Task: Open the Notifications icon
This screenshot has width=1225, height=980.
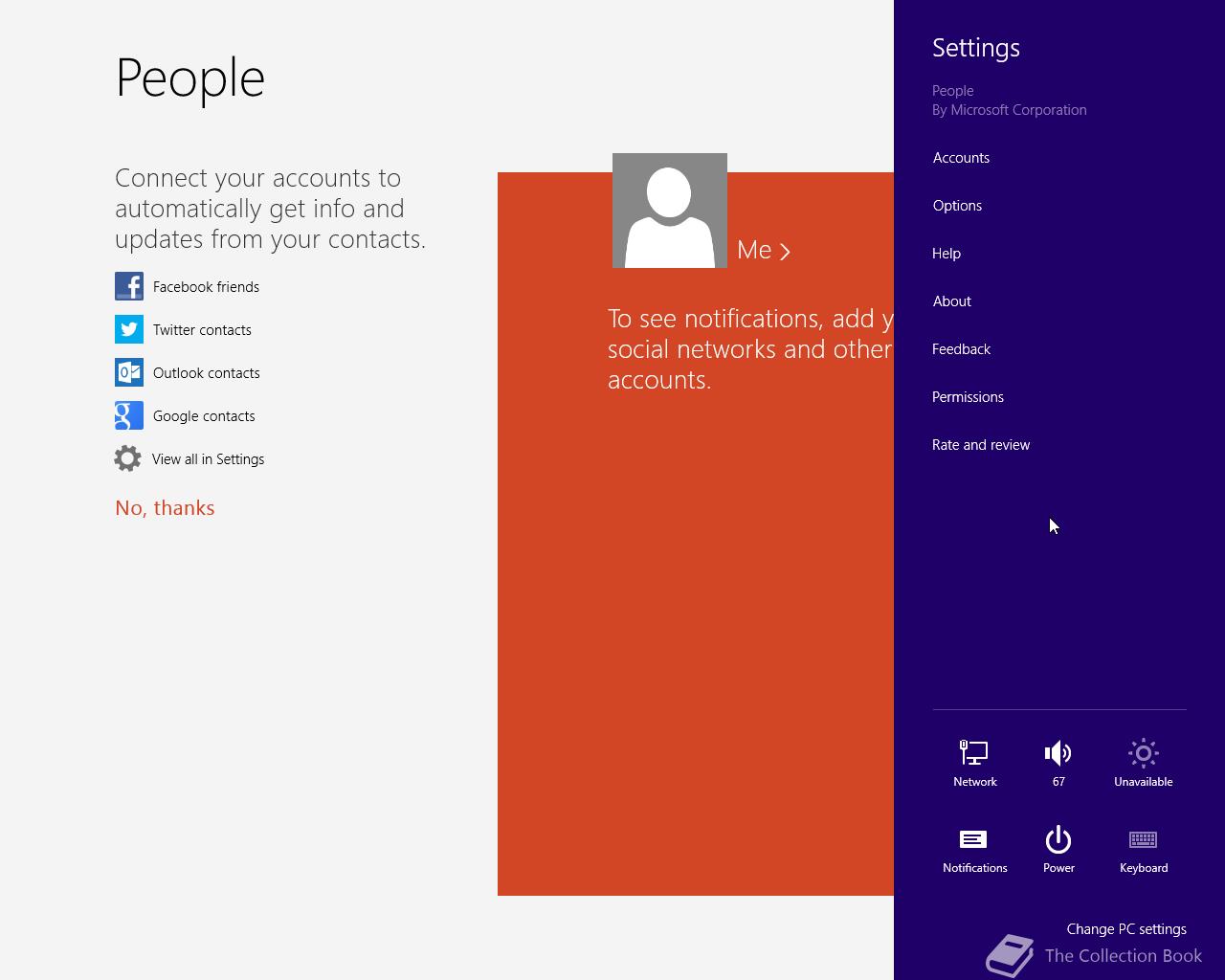Action: click(974, 839)
